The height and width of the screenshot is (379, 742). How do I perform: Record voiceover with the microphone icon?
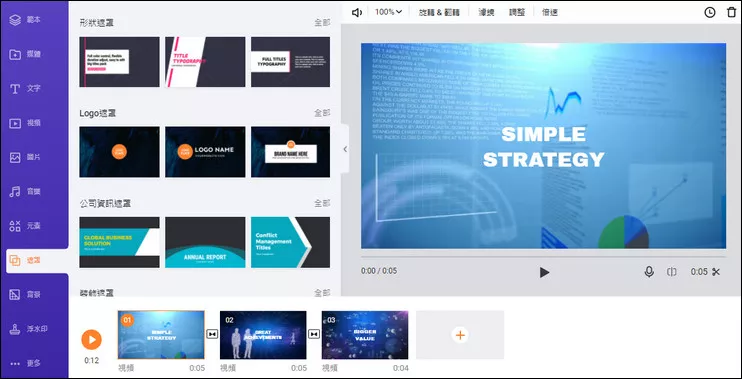point(649,272)
